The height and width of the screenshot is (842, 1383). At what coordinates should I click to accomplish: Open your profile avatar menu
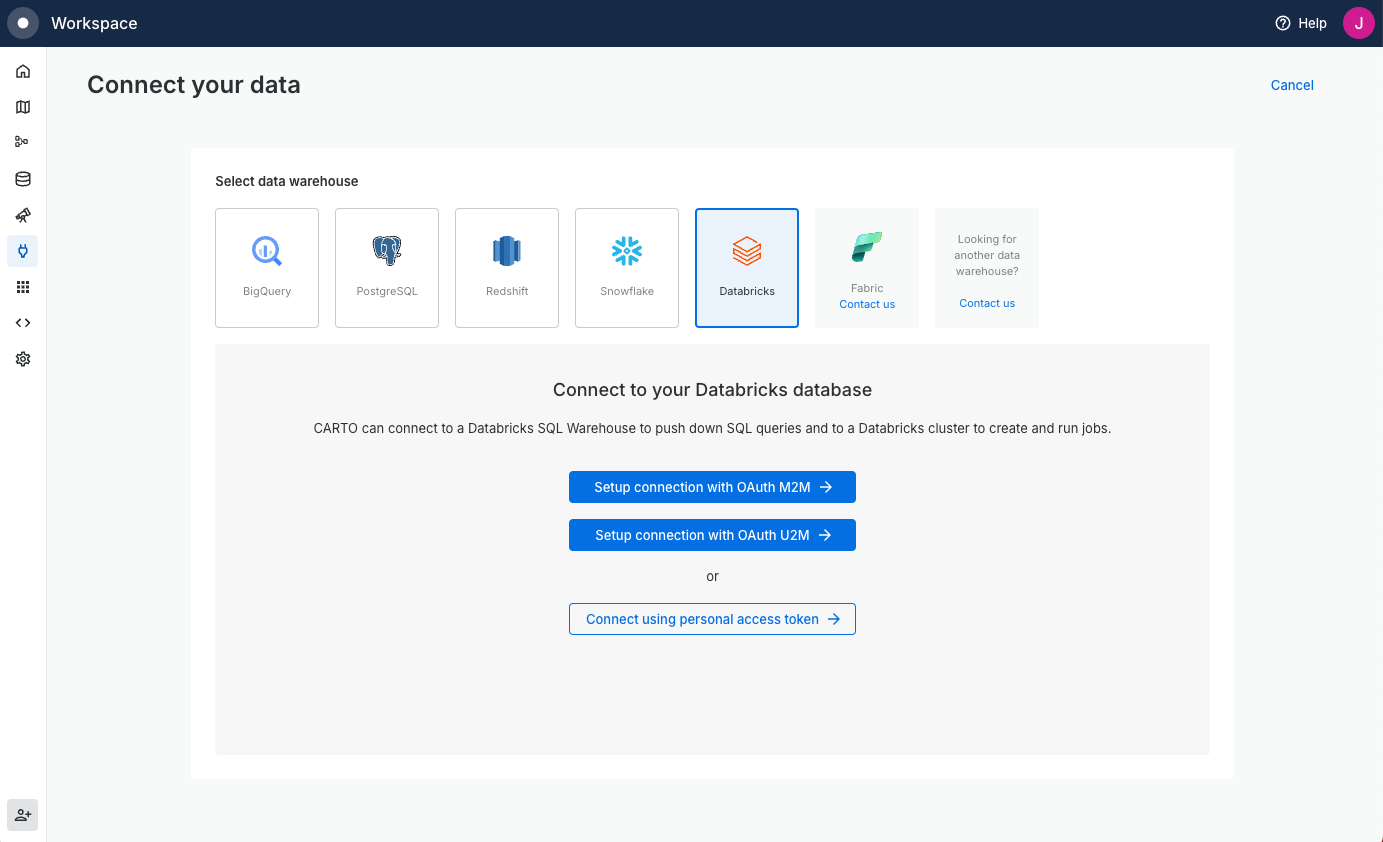[x=1358, y=22]
